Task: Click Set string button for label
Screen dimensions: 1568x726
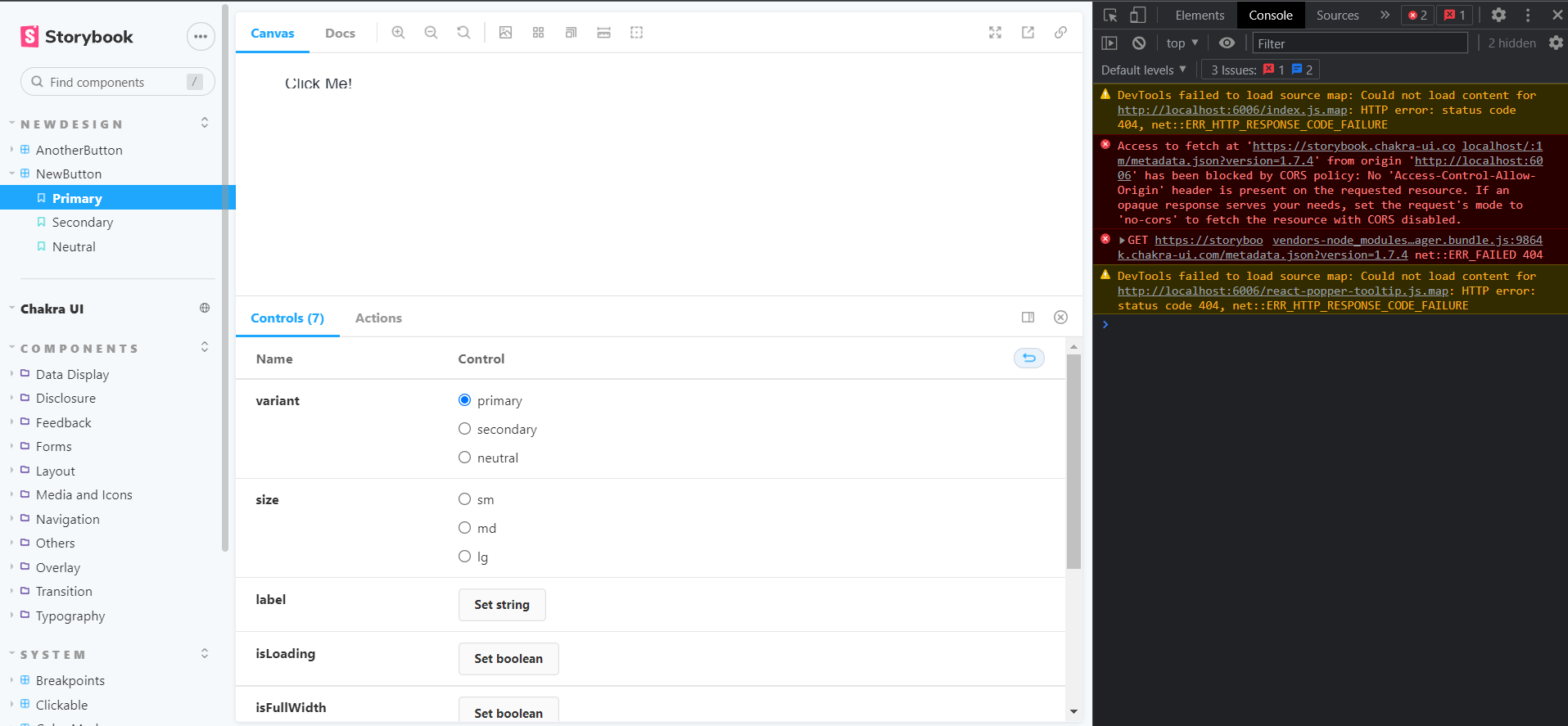Action: (501, 605)
